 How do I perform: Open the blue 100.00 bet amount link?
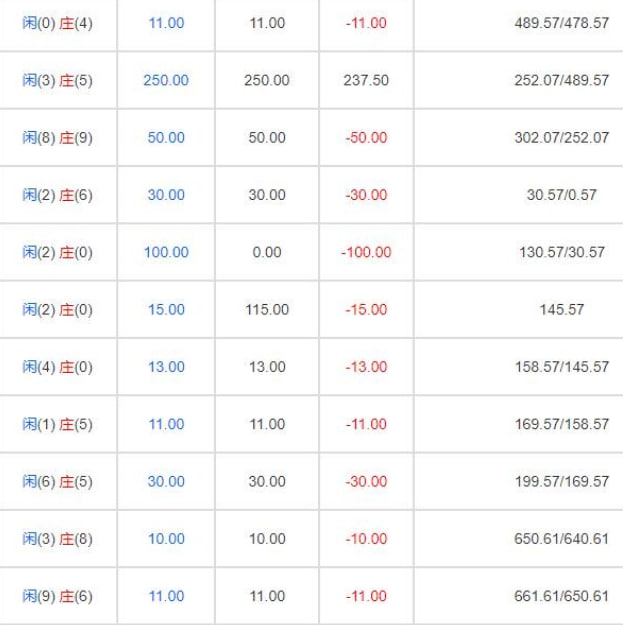pos(166,252)
